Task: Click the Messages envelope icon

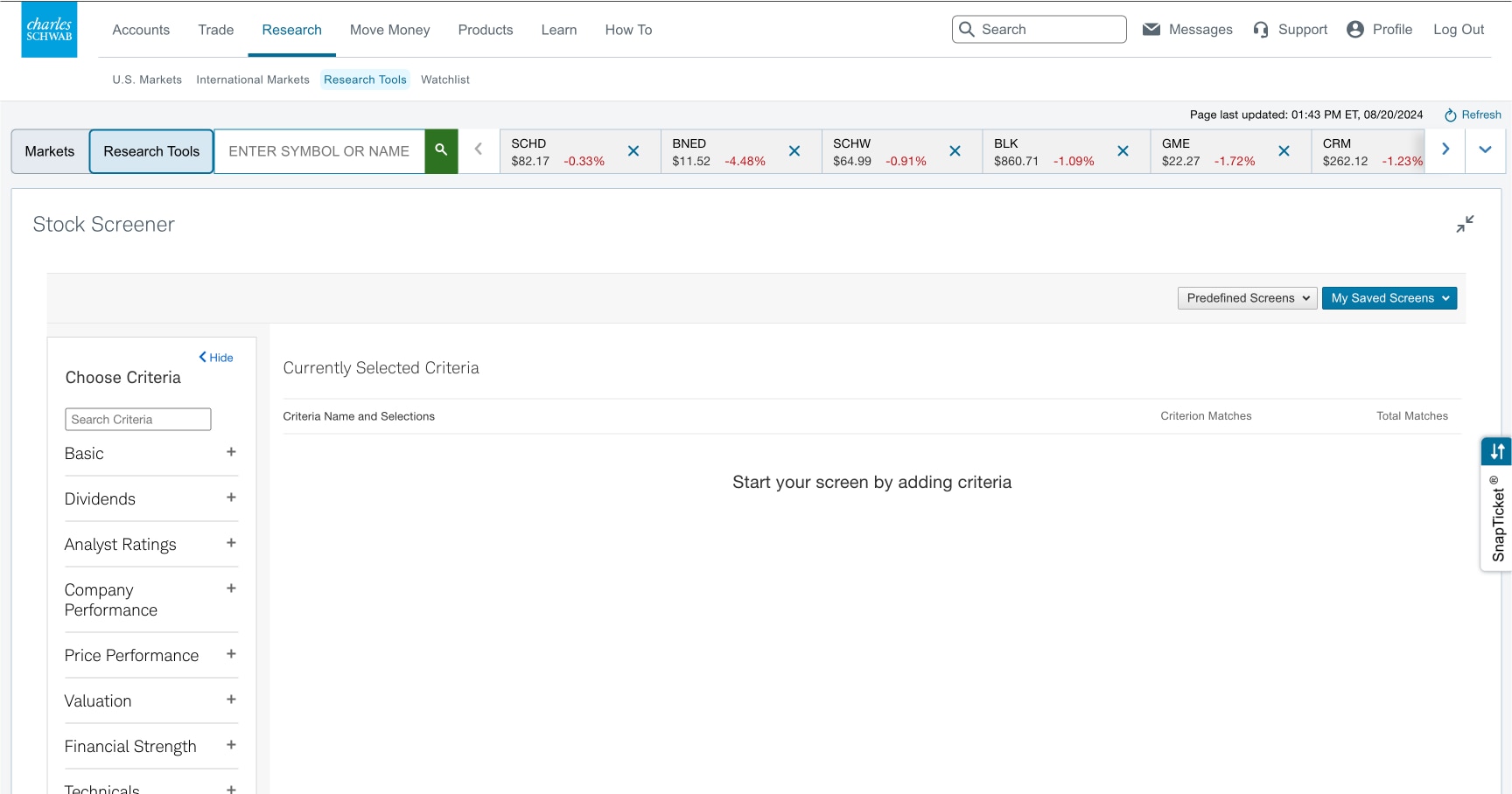Action: 1151,30
